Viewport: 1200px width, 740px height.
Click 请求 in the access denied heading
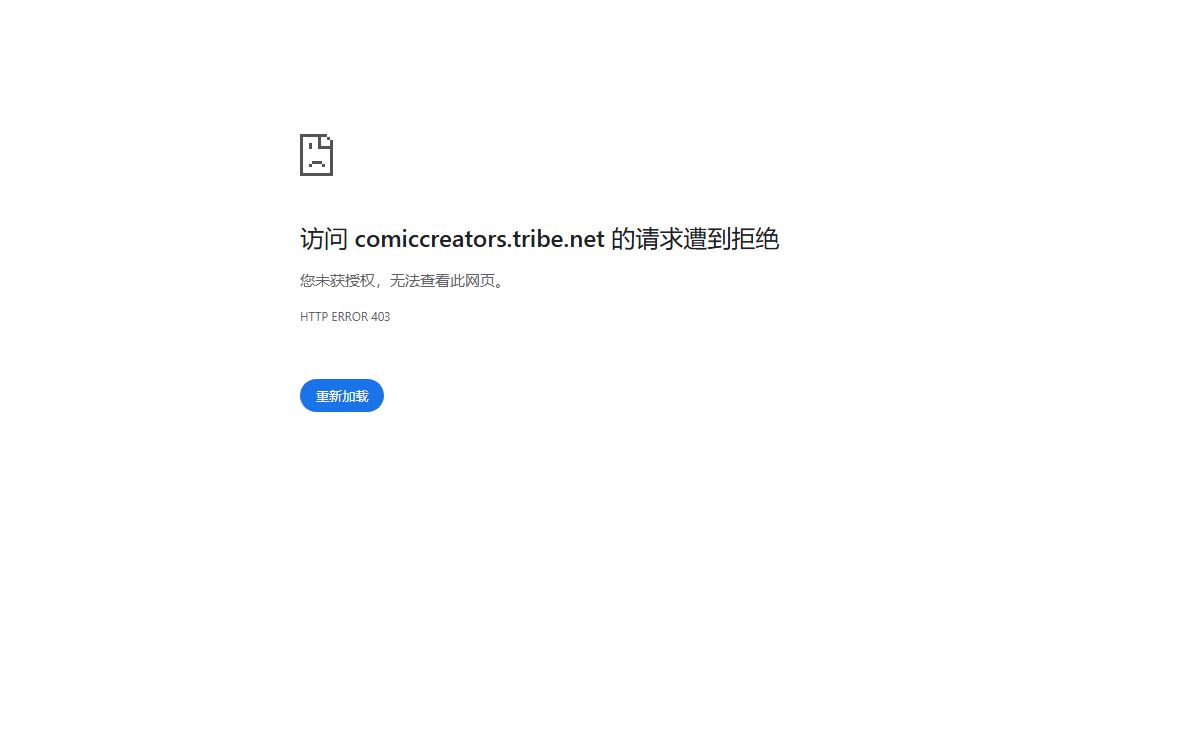[659, 239]
